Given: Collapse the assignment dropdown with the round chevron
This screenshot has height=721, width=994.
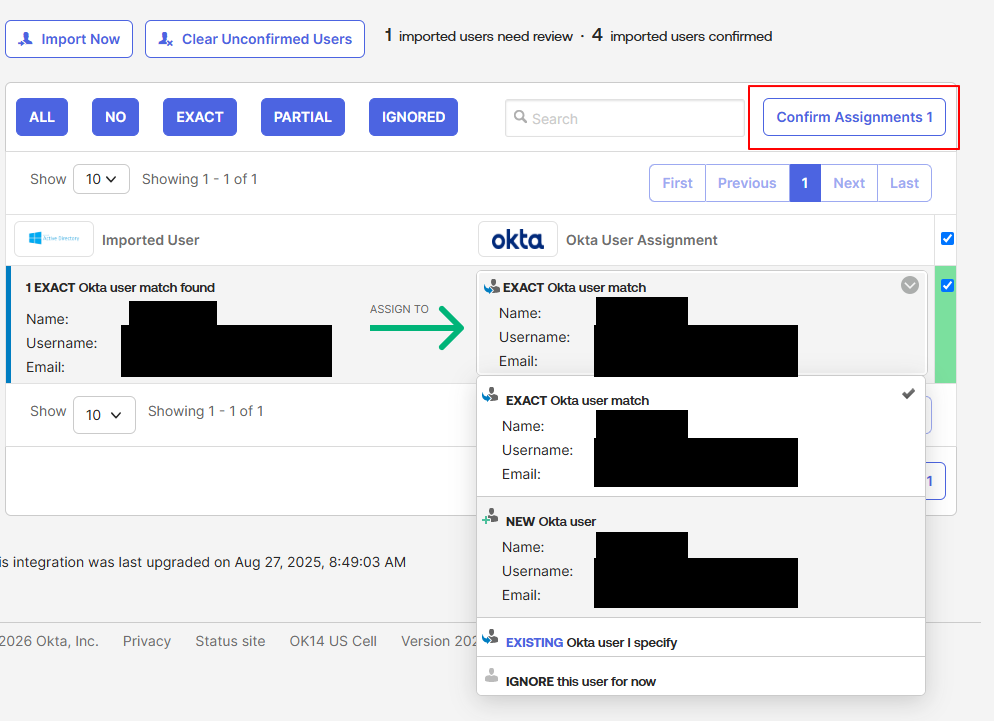Looking at the screenshot, I should coord(910,285).
